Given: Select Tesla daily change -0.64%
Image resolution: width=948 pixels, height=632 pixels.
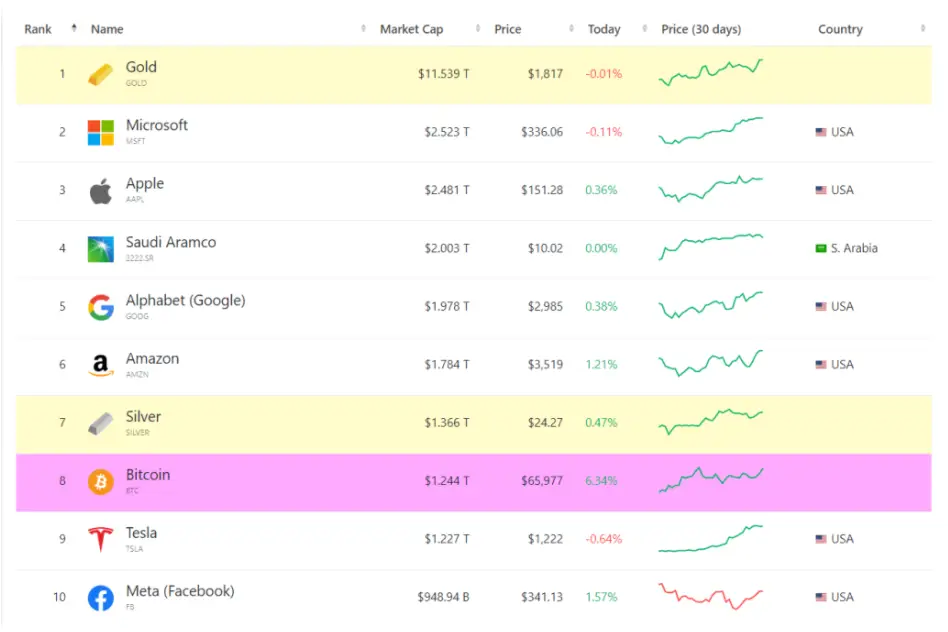Looking at the screenshot, I should coord(603,539).
